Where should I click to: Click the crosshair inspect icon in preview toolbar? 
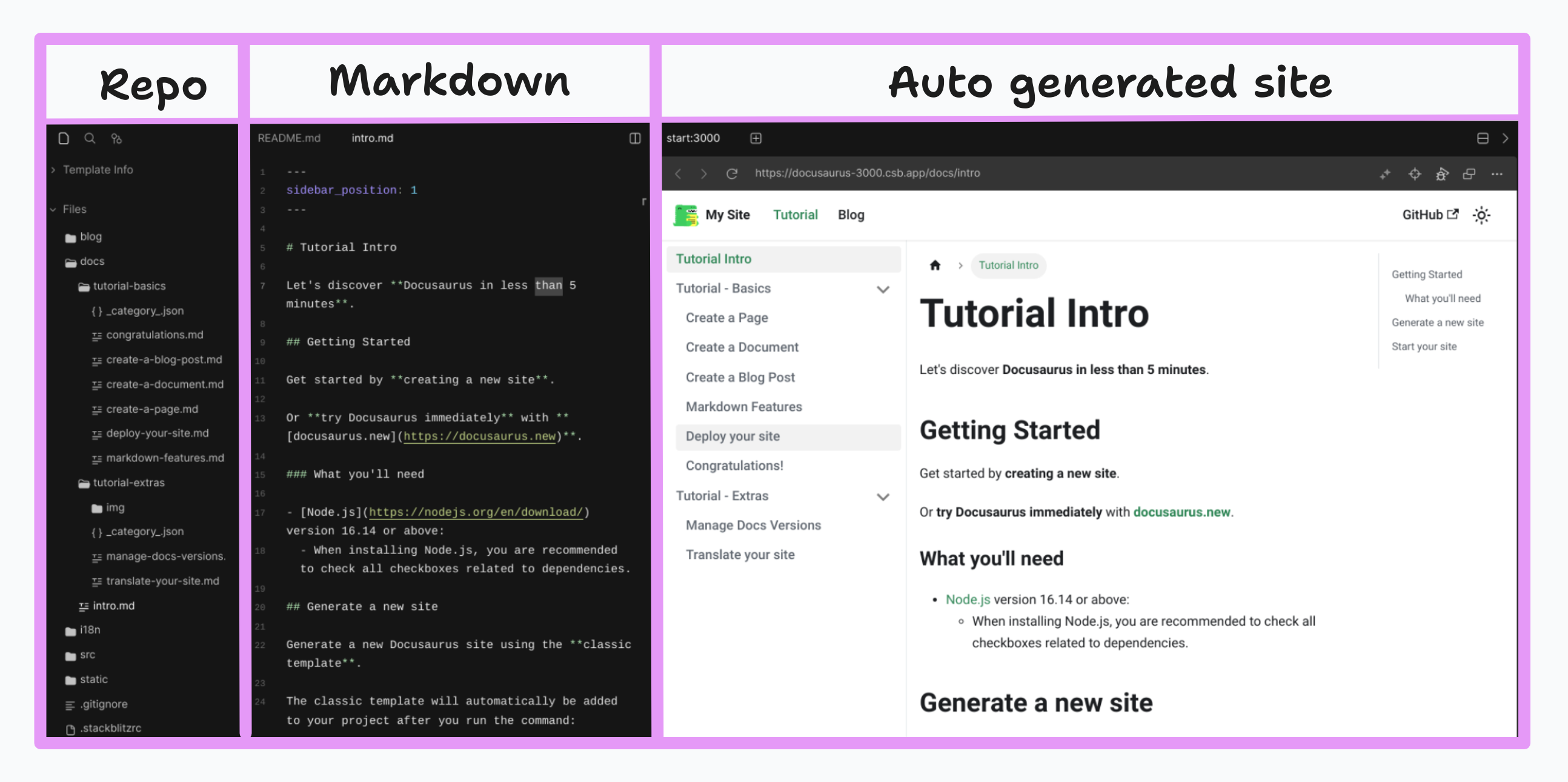[1415, 174]
